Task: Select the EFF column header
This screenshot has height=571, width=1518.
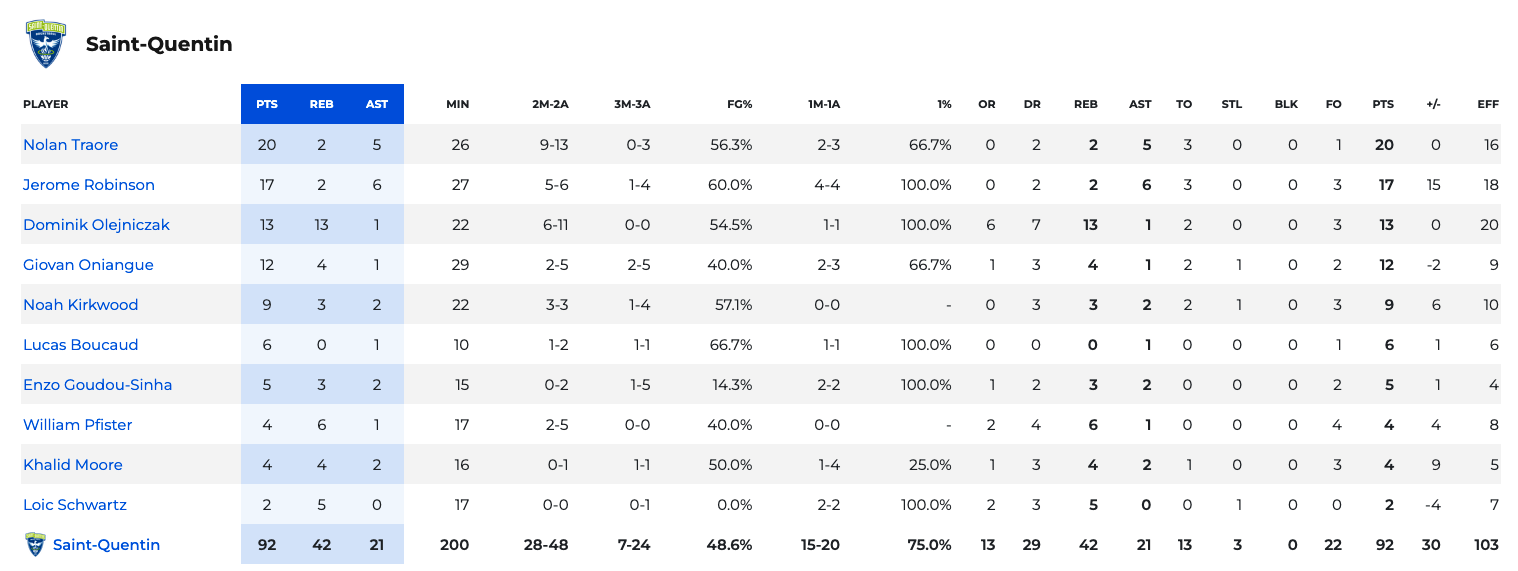Action: point(1488,104)
